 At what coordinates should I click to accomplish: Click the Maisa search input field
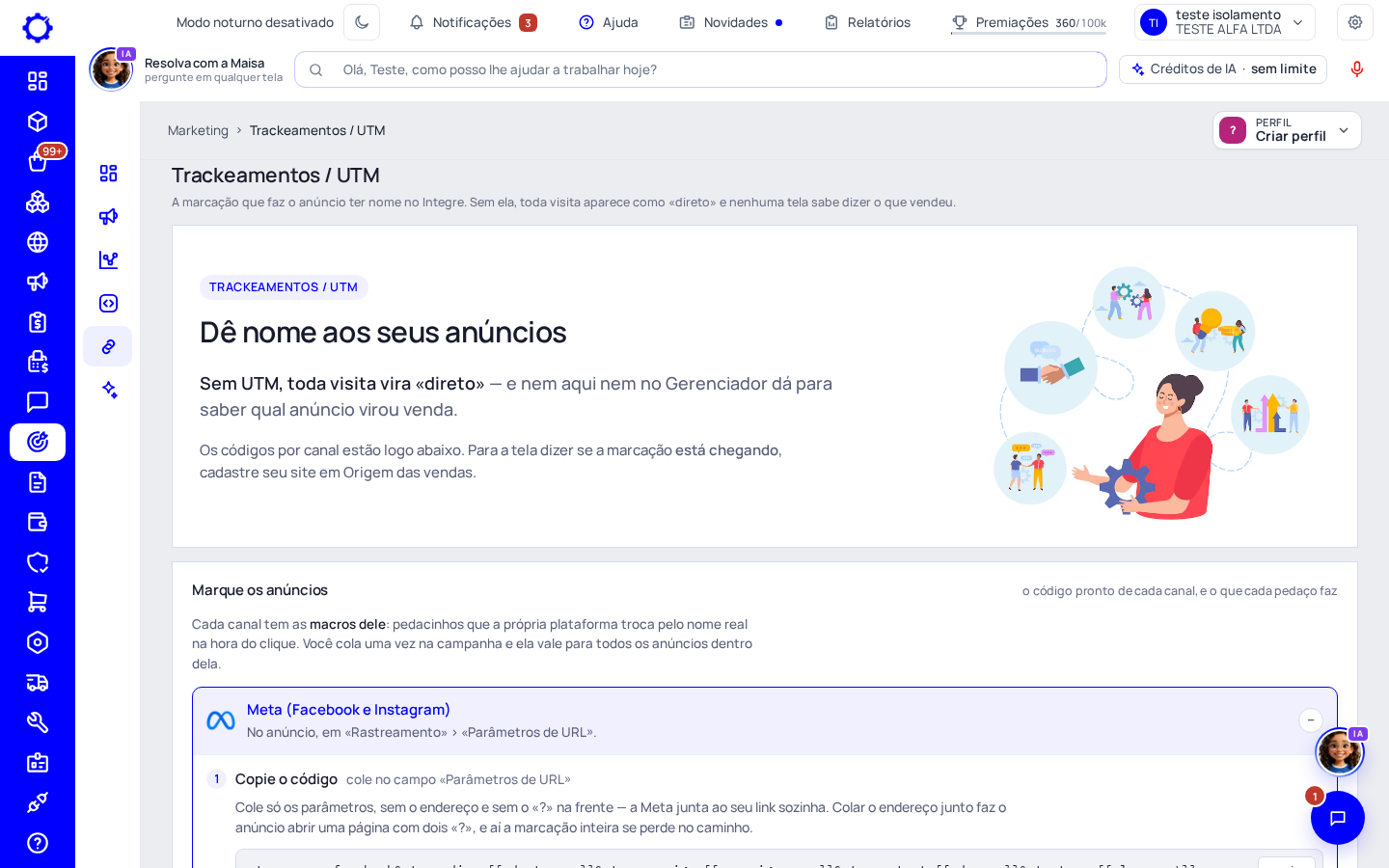point(700,69)
